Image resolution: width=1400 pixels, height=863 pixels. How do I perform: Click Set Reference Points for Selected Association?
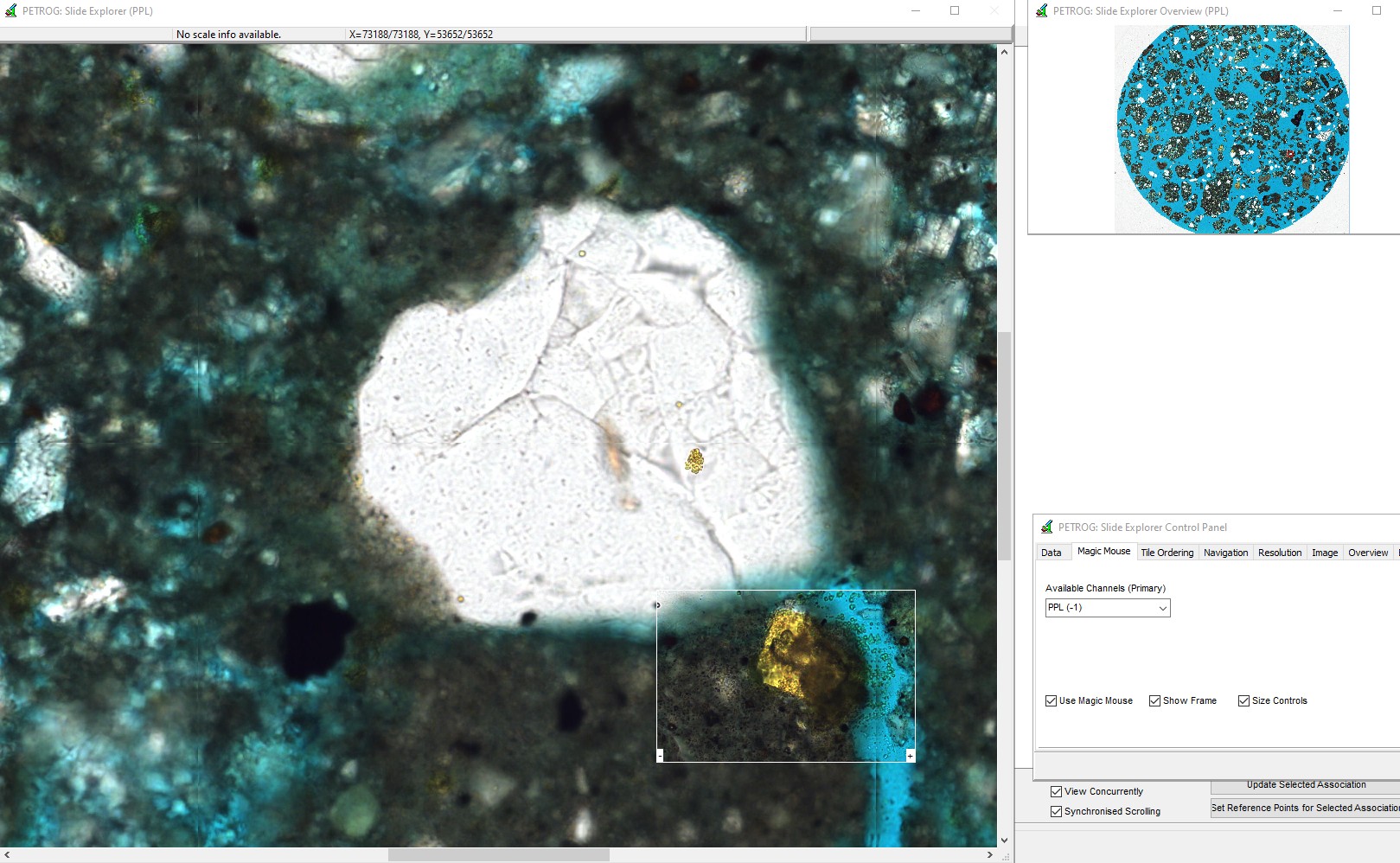pos(1306,808)
